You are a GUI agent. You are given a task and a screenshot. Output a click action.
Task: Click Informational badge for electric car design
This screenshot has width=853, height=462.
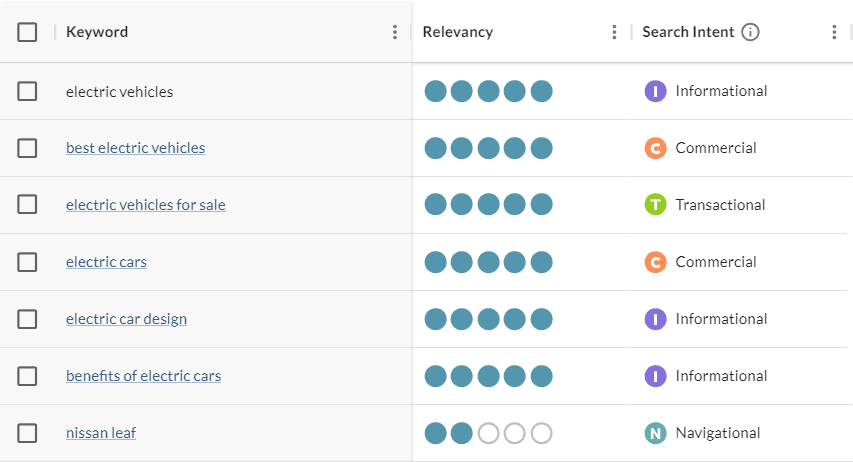pos(655,319)
